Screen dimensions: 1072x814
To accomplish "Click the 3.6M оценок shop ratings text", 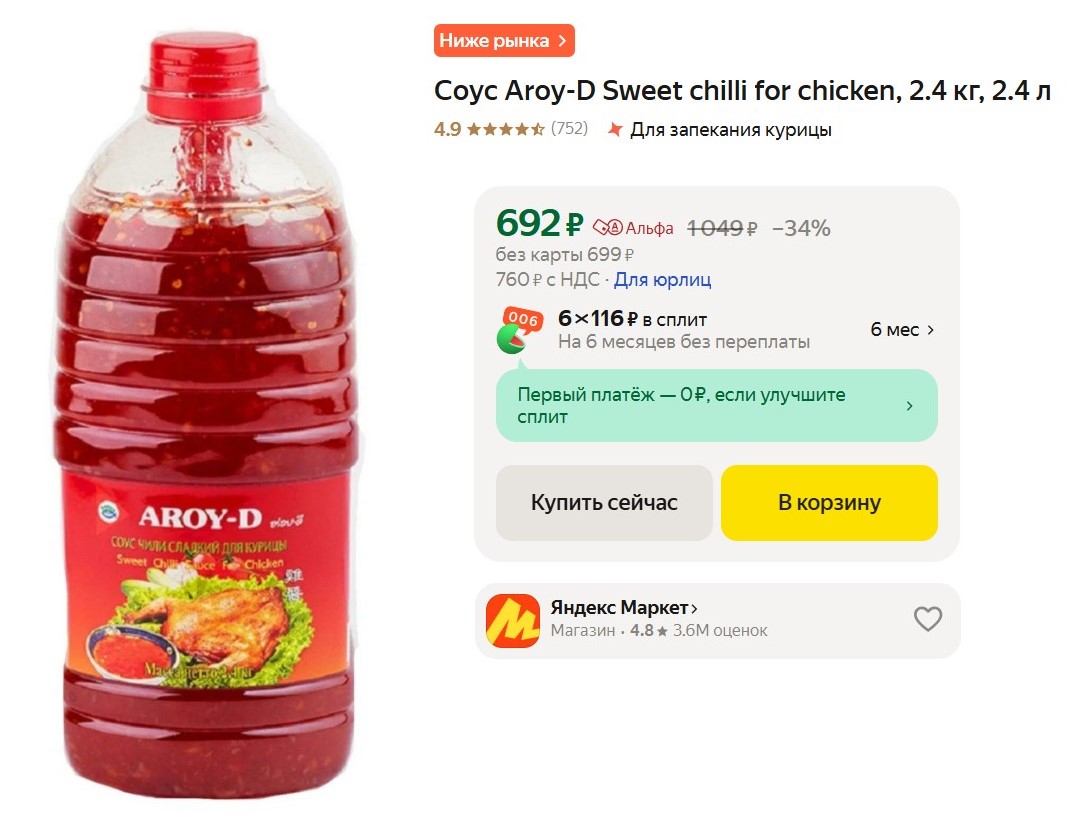I will click(720, 631).
